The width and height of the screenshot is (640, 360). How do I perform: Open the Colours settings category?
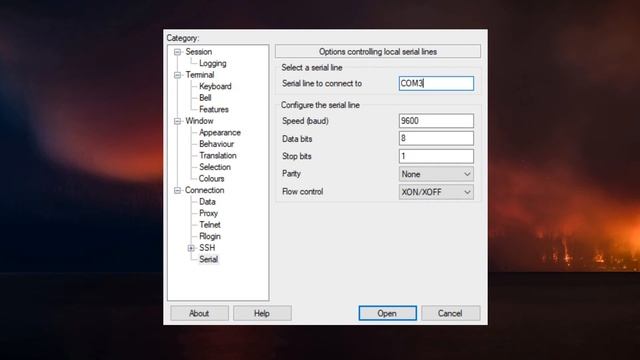pos(211,178)
